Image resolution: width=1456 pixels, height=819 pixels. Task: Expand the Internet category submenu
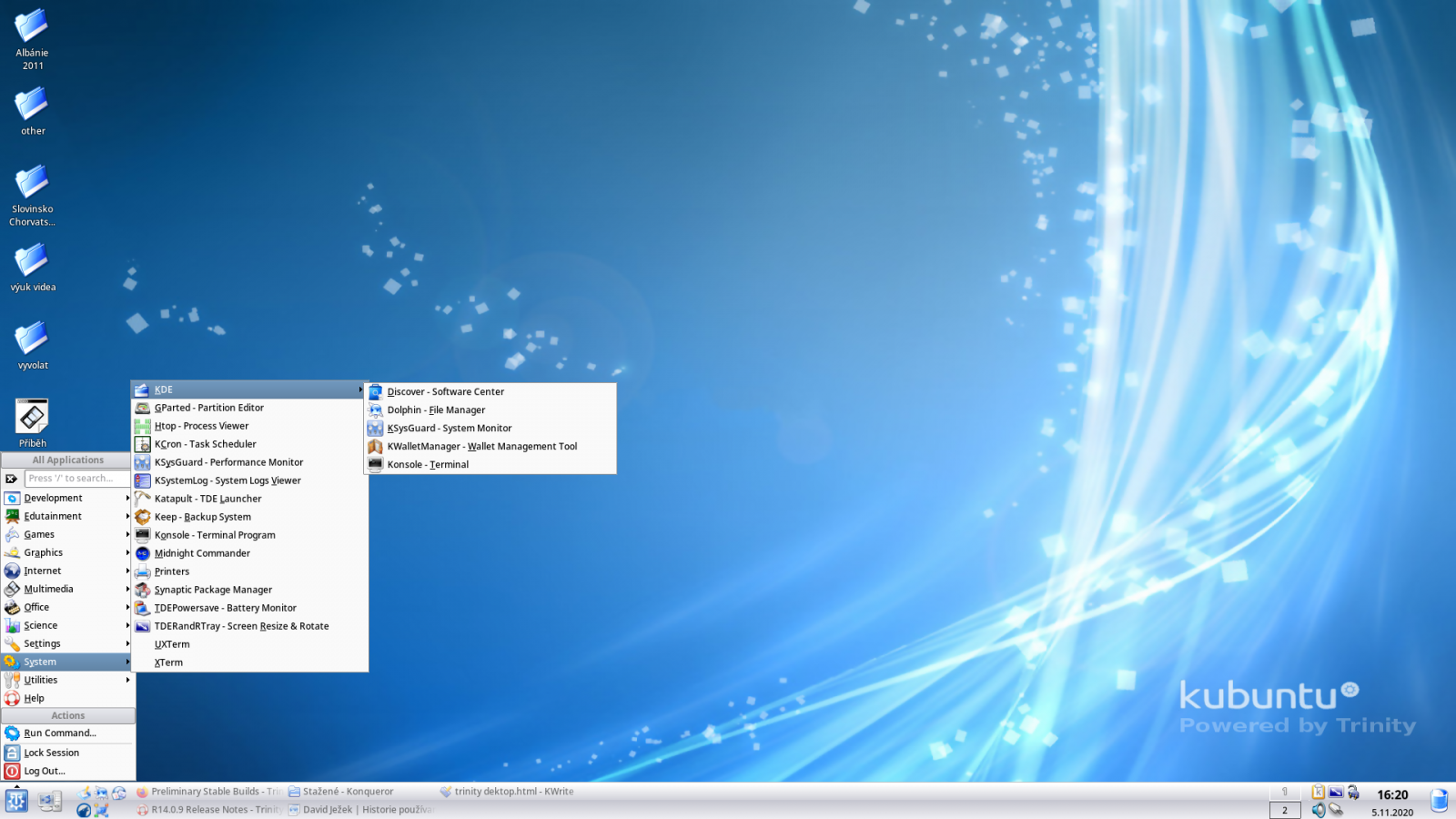41,571
